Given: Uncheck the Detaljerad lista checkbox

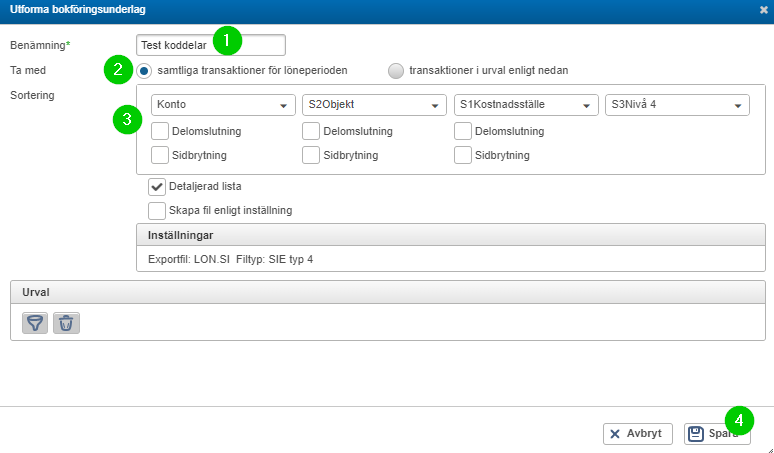Looking at the screenshot, I should coord(157,187).
